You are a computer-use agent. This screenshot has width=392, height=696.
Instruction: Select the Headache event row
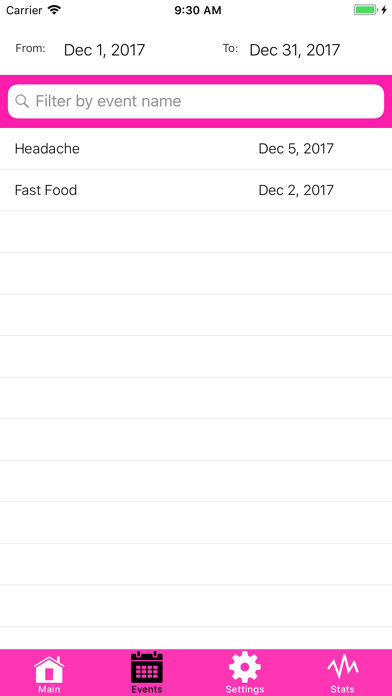[196, 149]
